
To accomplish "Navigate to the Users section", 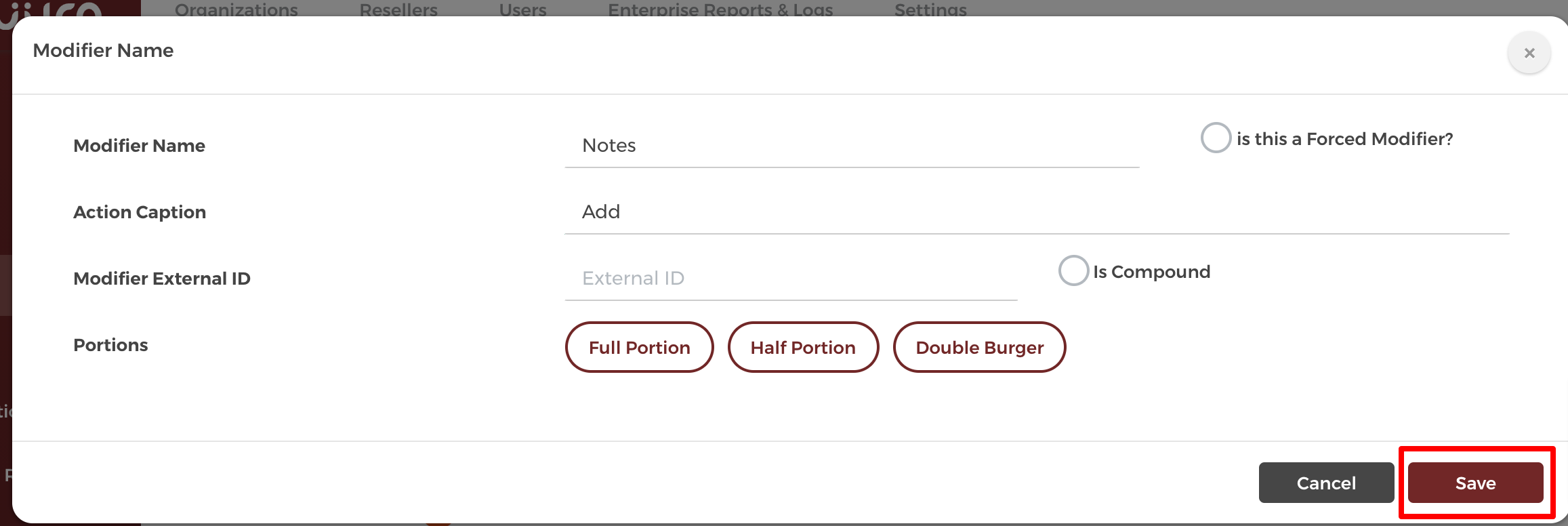I will point(522,9).
